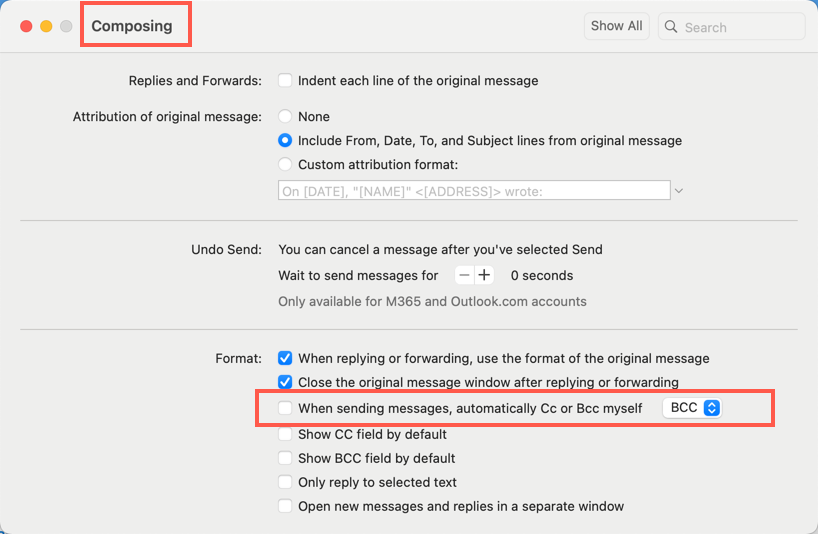The height and width of the screenshot is (534, 818).
Task: Enable automatically Cc or Bcc myself
Action: tap(285, 408)
